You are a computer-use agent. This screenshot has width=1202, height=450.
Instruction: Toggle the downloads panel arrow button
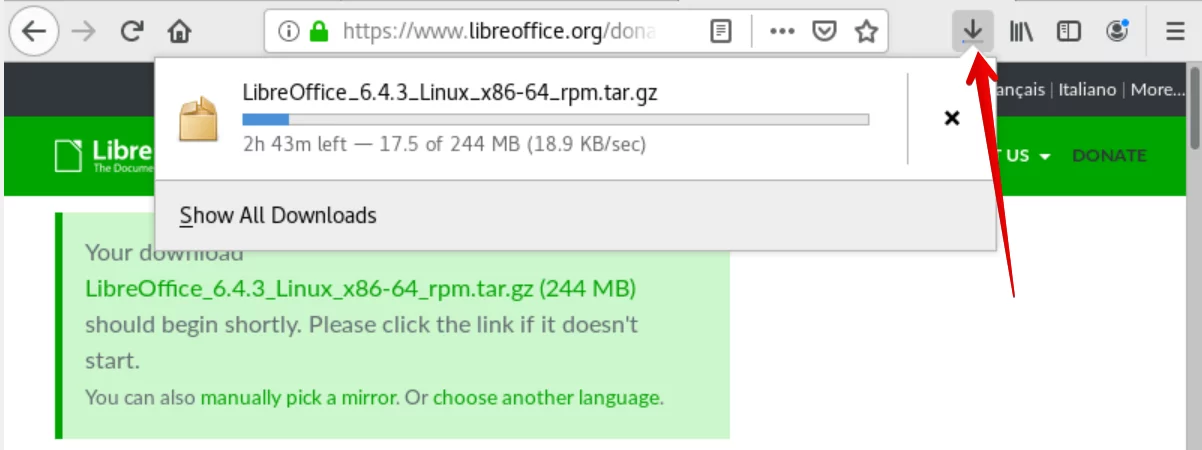(x=972, y=32)
